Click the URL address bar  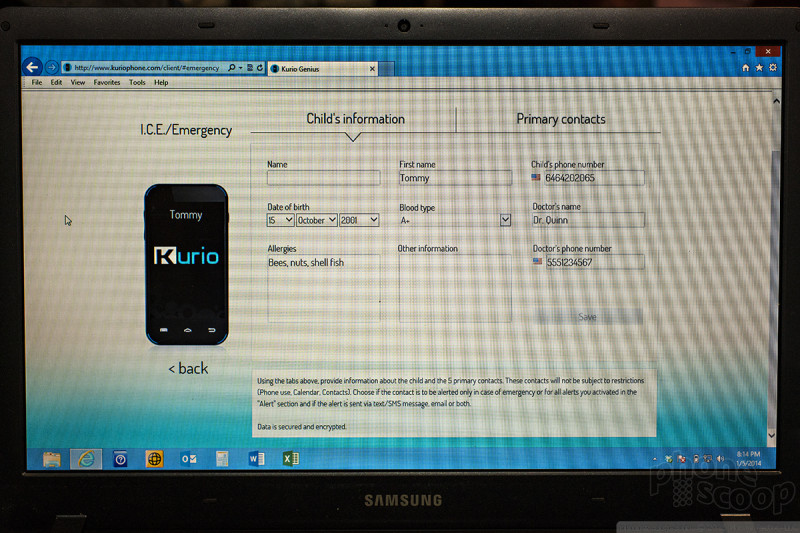coord(146,67)
